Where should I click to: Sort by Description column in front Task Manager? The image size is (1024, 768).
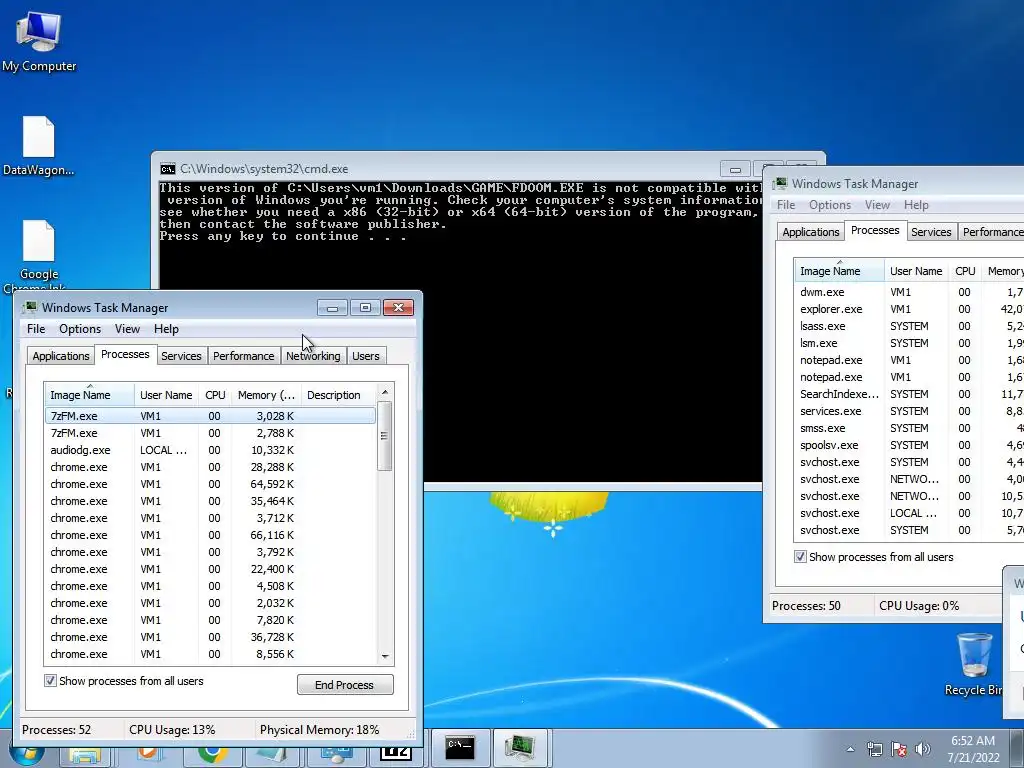pyautogui.click(x=338, y=394)
